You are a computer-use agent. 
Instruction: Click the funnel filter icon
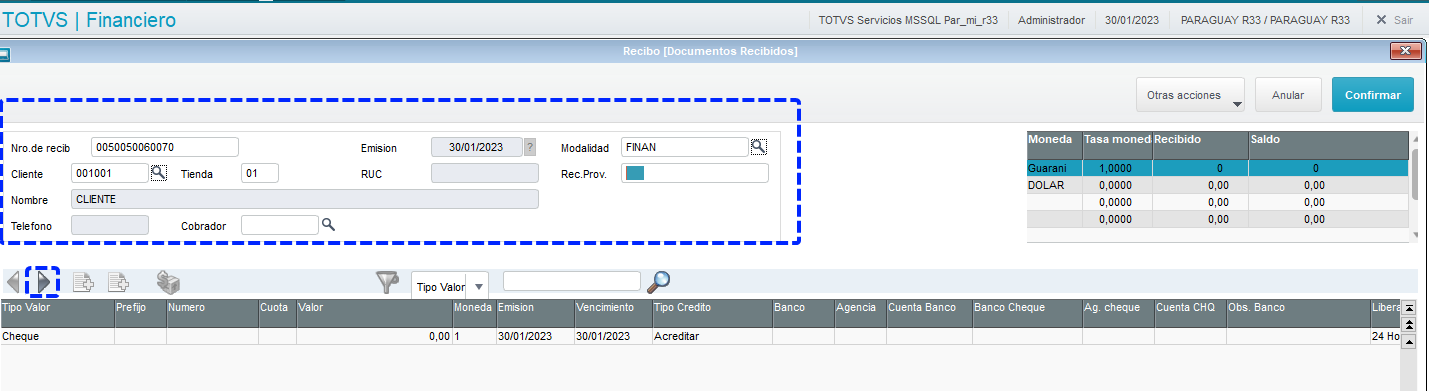coord(388,283)
